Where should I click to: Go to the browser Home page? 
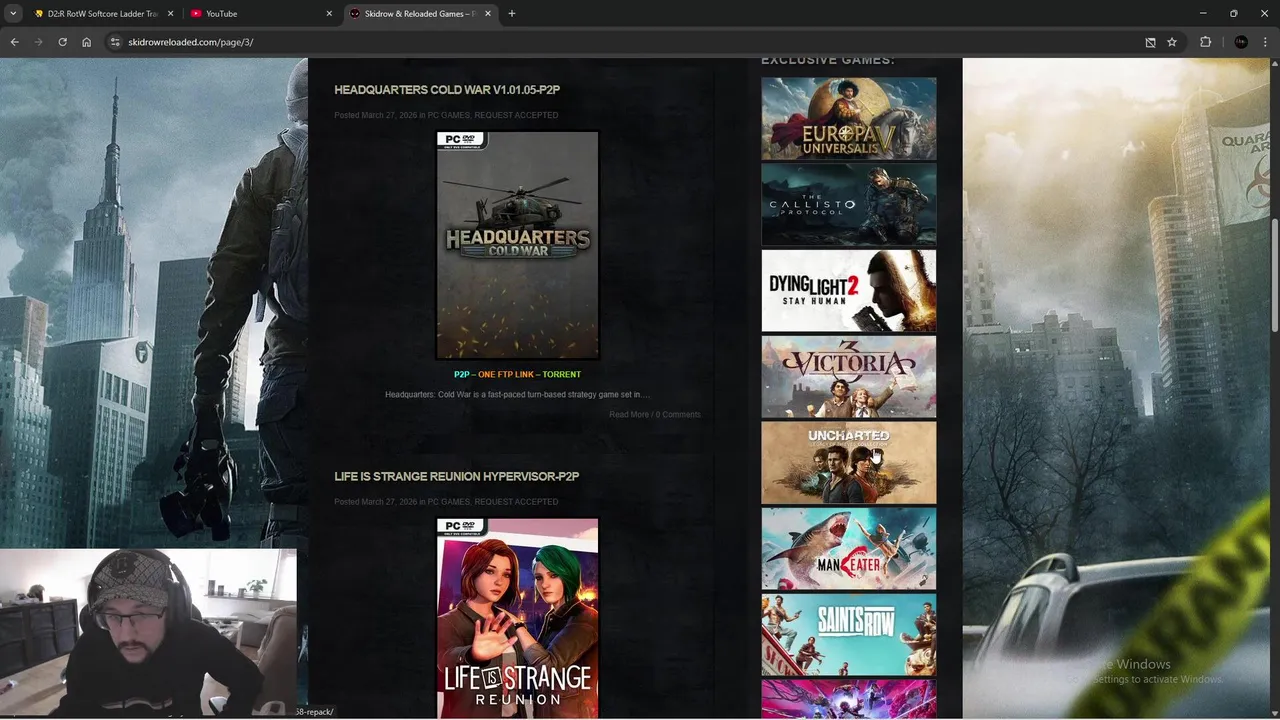click(86, 42)
